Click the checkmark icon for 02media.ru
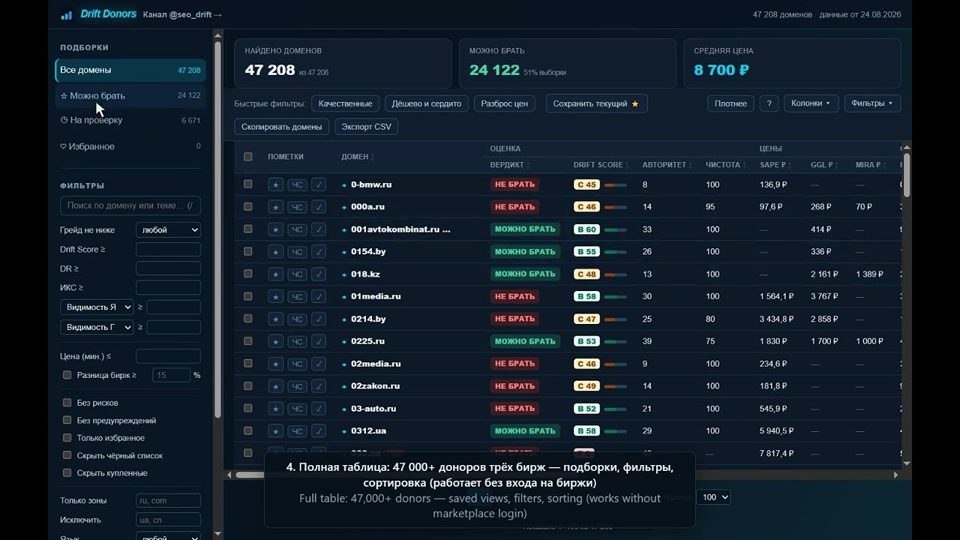960x540 pixels. (x=318, y=364)
